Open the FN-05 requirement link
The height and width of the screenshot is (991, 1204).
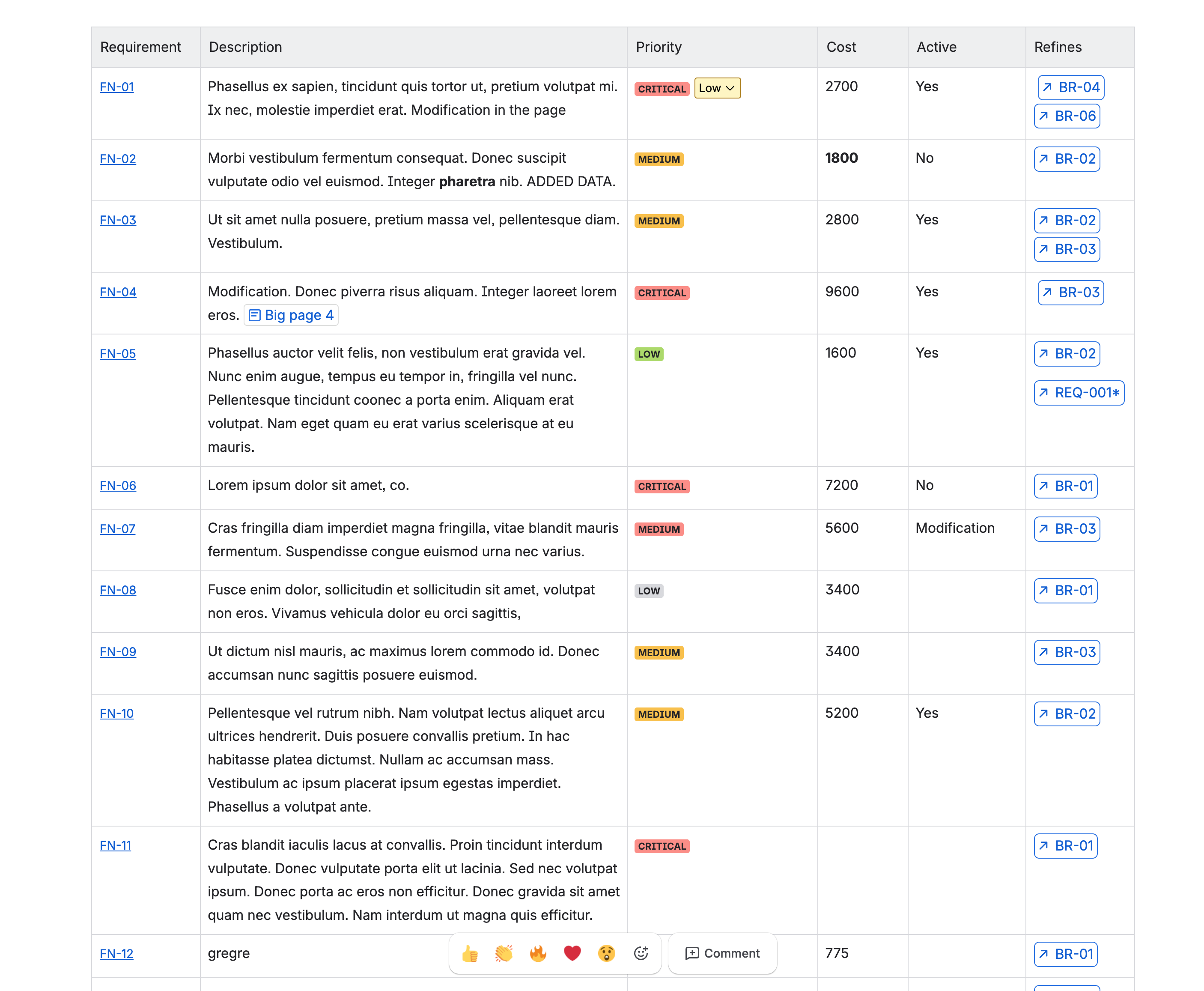[x=118, y=353]
